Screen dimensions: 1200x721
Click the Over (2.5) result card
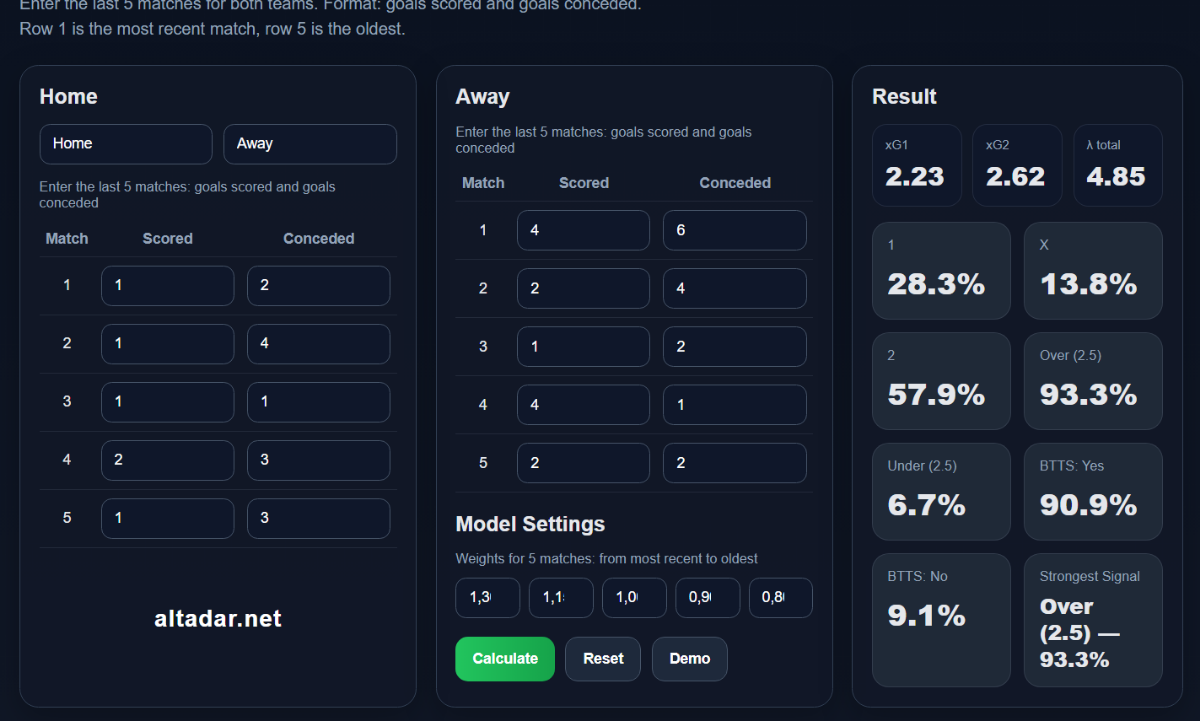pos(1092,381)
